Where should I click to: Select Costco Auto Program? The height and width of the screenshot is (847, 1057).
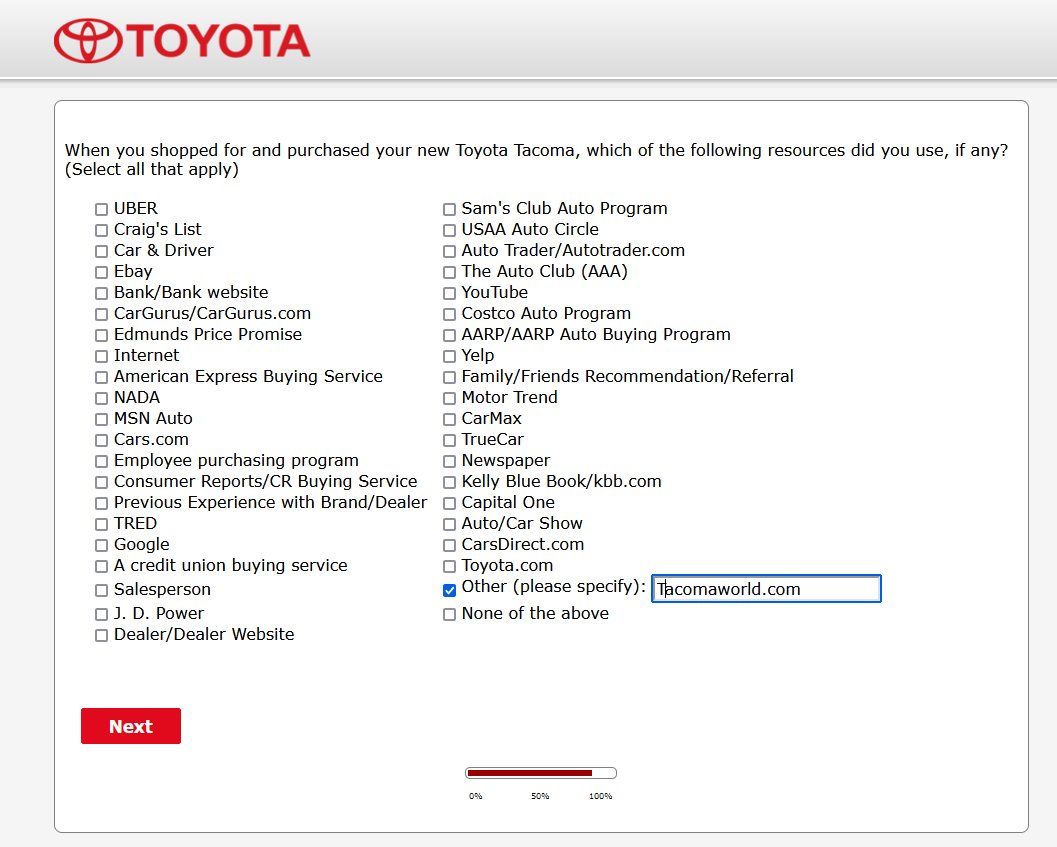coord(449,314)
